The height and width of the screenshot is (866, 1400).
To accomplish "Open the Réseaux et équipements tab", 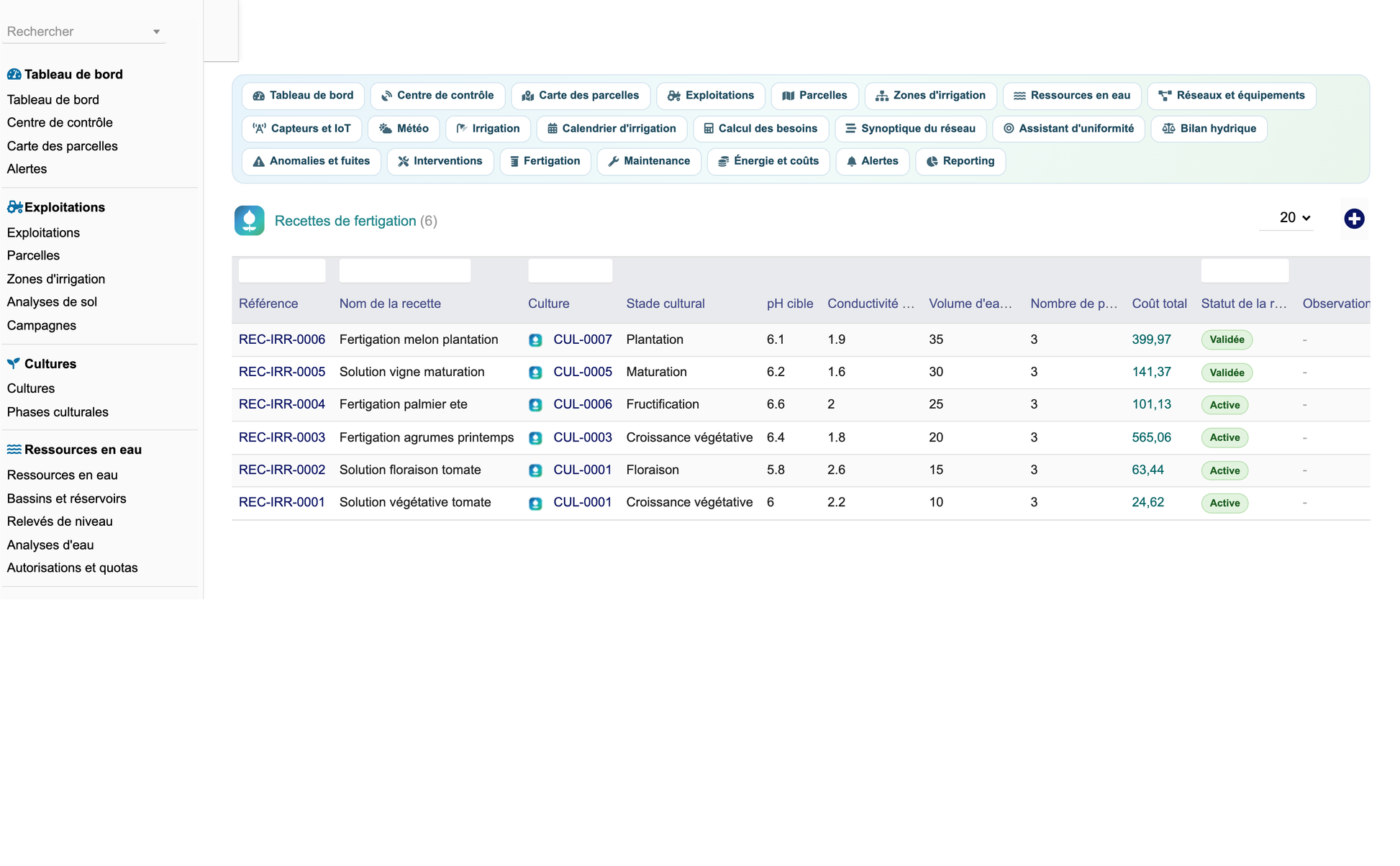I will click(x=1232, y=96).
